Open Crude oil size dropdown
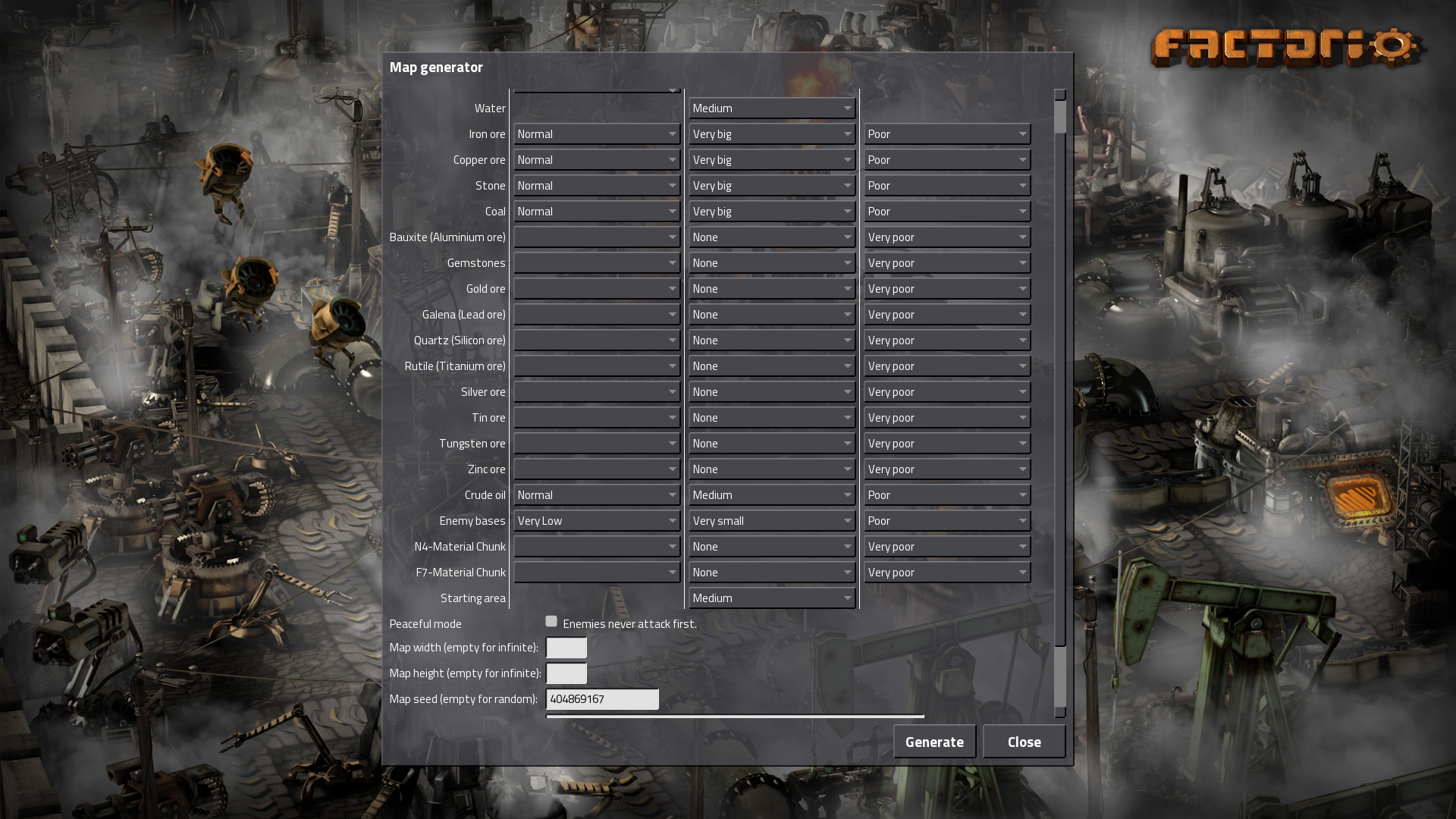 772,495
